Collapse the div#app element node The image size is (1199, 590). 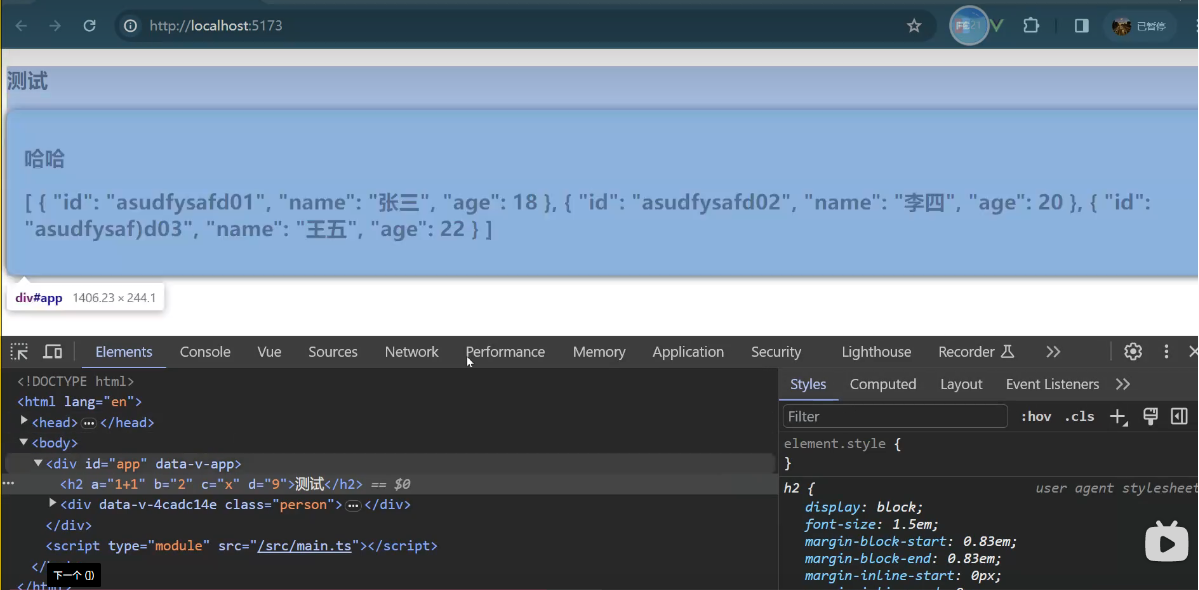(x=38, y=463)
